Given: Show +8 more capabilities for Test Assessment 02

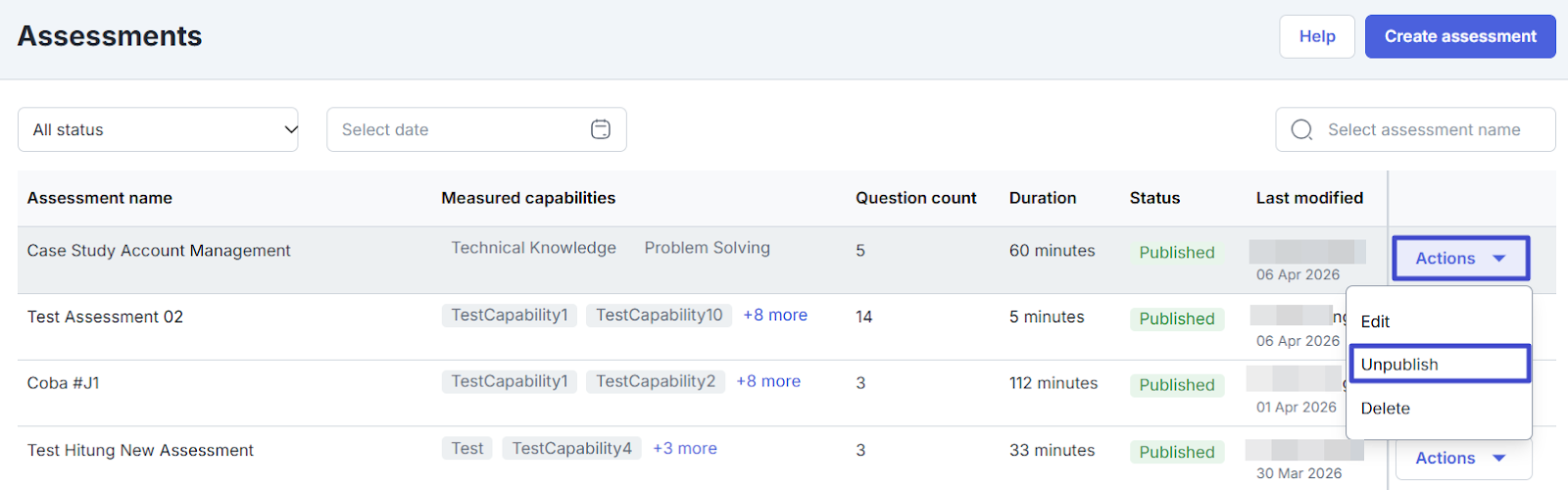Looking at the screenshot, I should point(775,316).
